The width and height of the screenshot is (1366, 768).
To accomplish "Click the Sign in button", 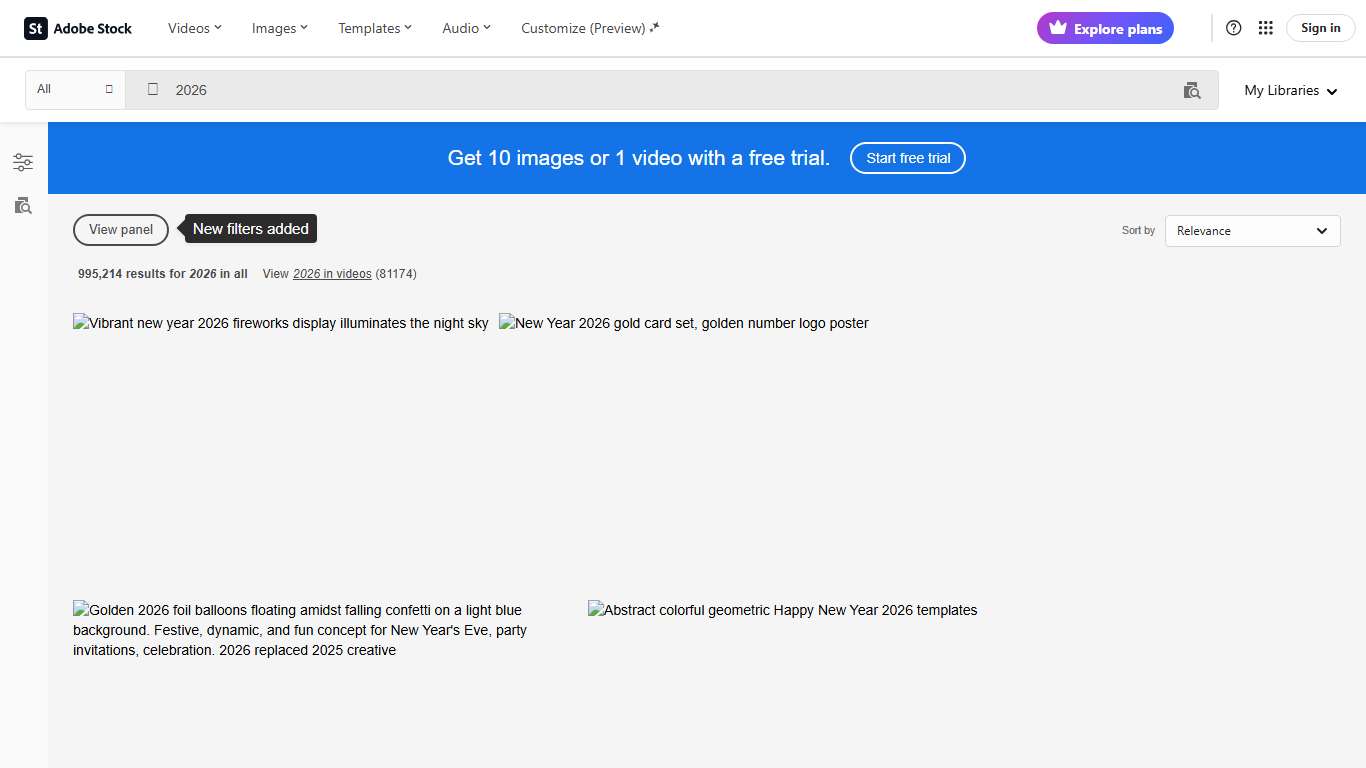I will point(1320,28).
